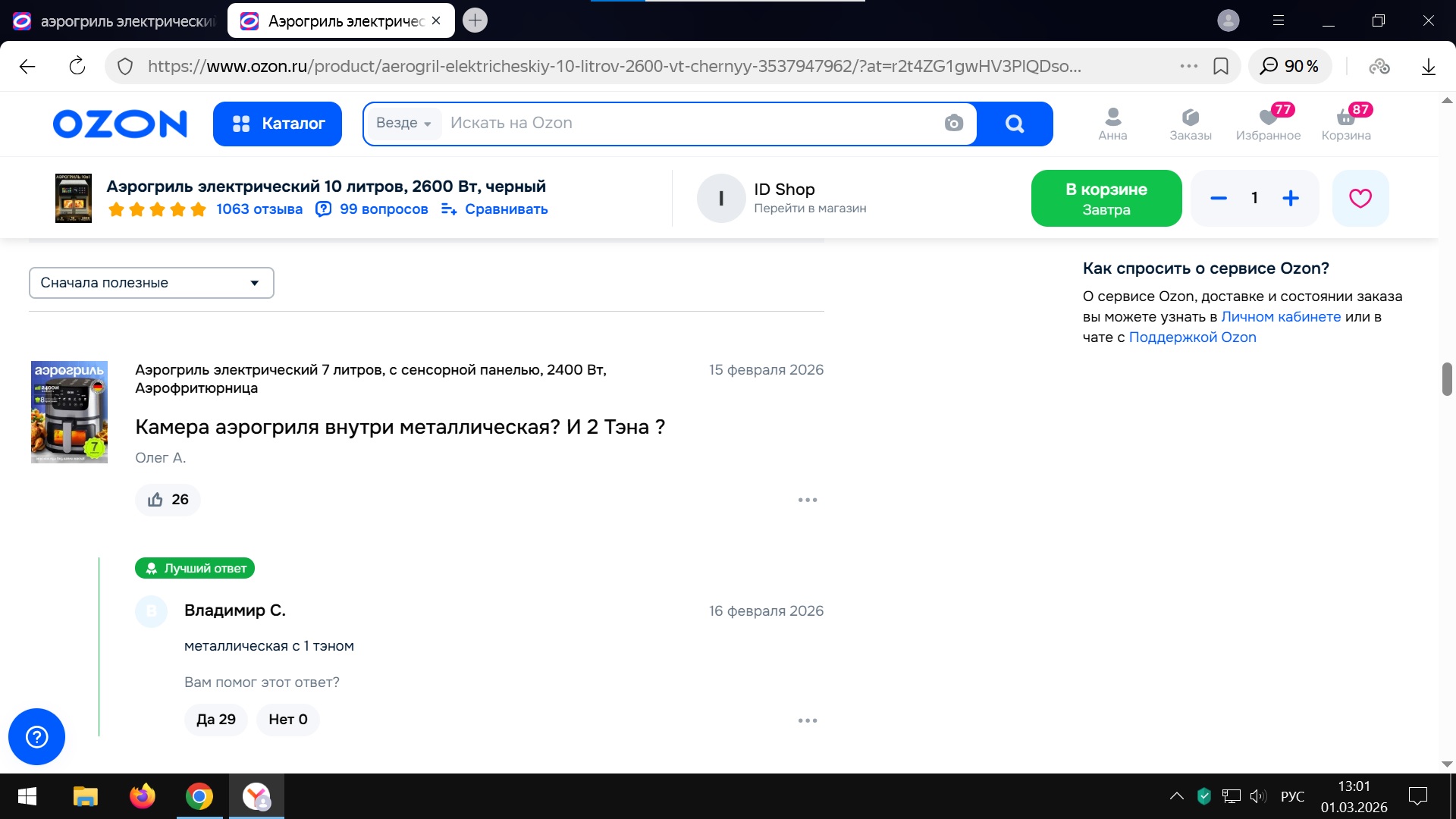Follow the Личном кабинете link
Image resolution: width=1456 pixels, height=819 pixels.
tap(1280, 317)
